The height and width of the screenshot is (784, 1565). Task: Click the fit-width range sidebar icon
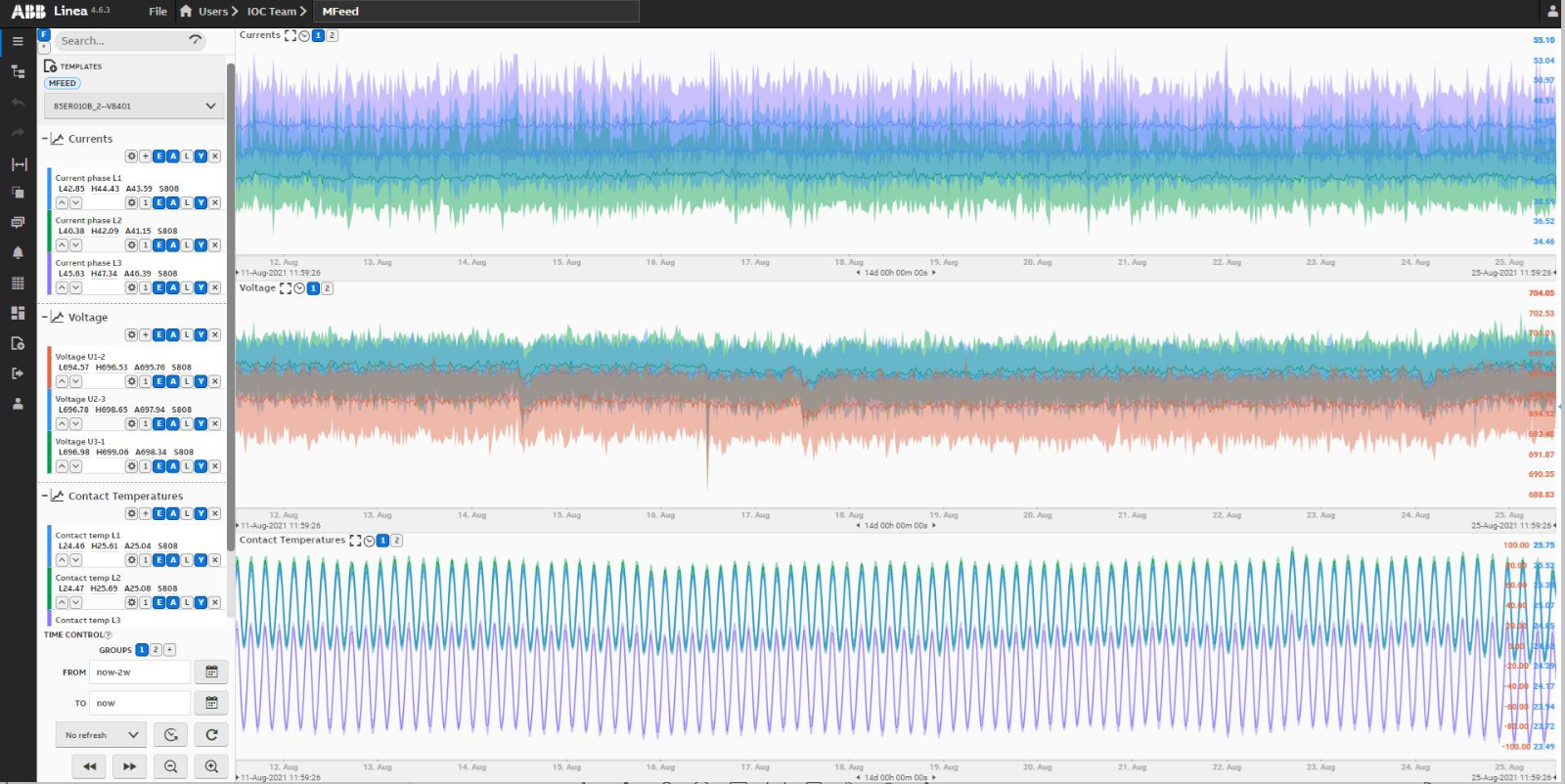[18, 164]
